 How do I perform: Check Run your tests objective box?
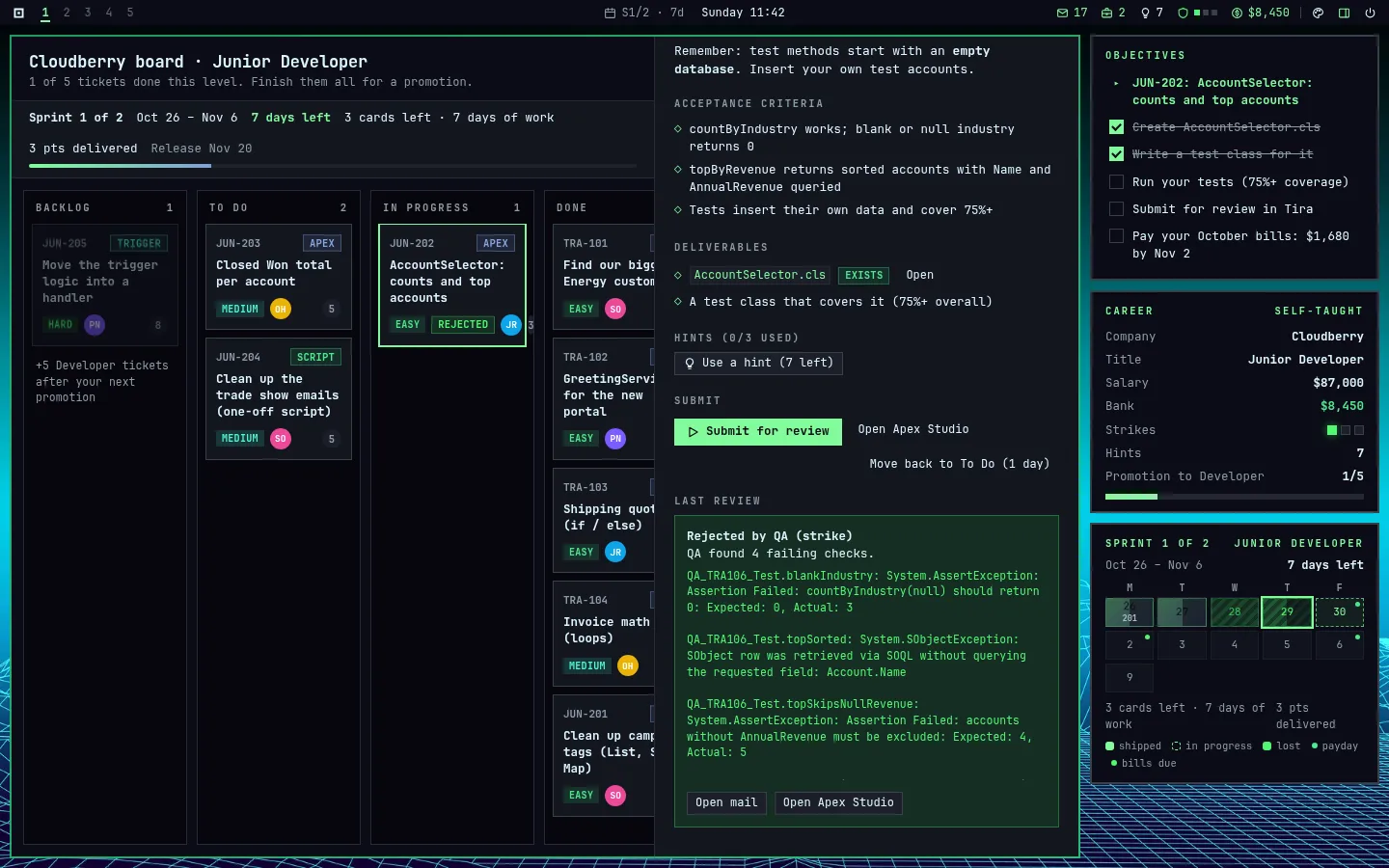(x=1116, y=181)
